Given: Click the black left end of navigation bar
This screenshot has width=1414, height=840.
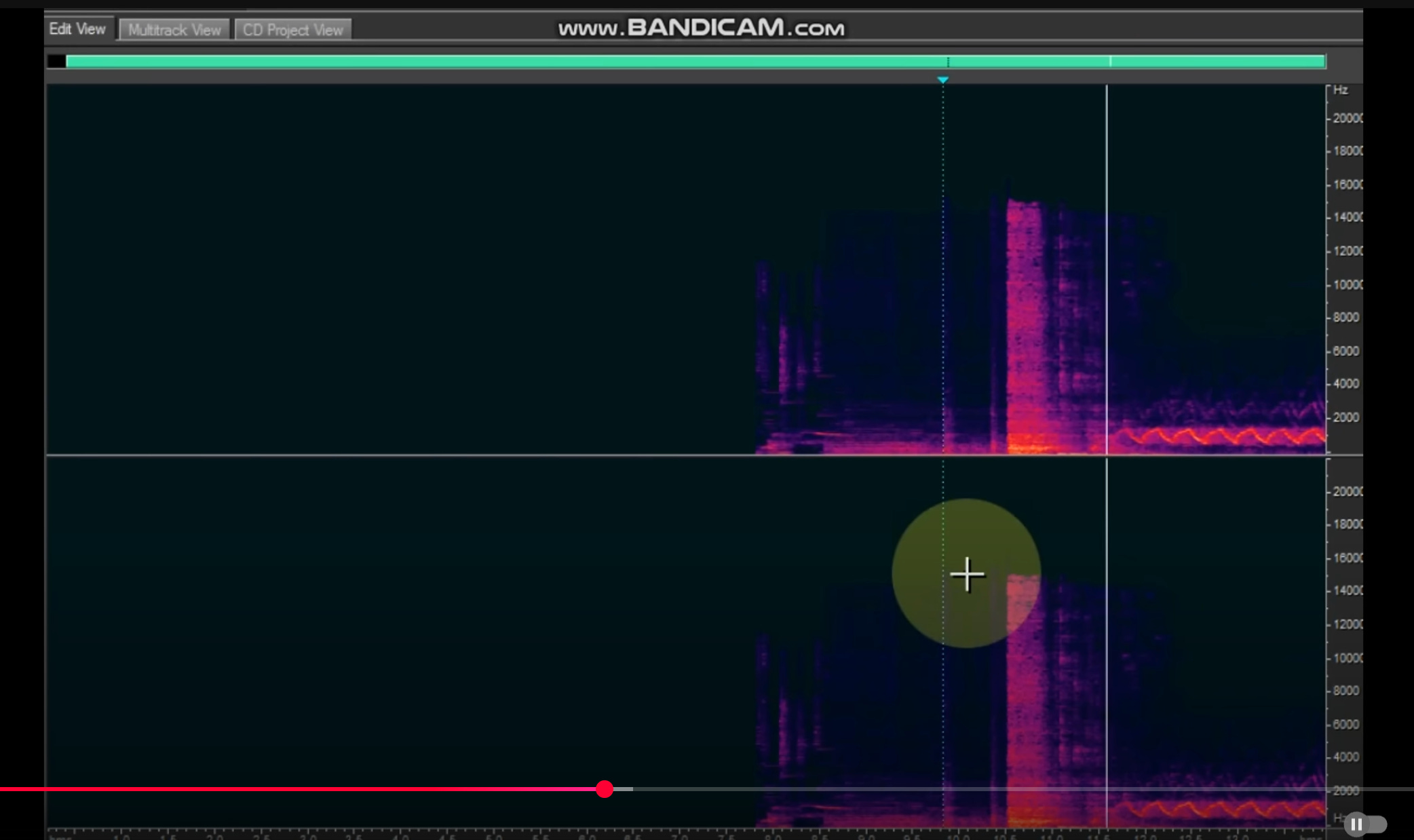Looking at the screenshot, I should [x=56, y=62].
